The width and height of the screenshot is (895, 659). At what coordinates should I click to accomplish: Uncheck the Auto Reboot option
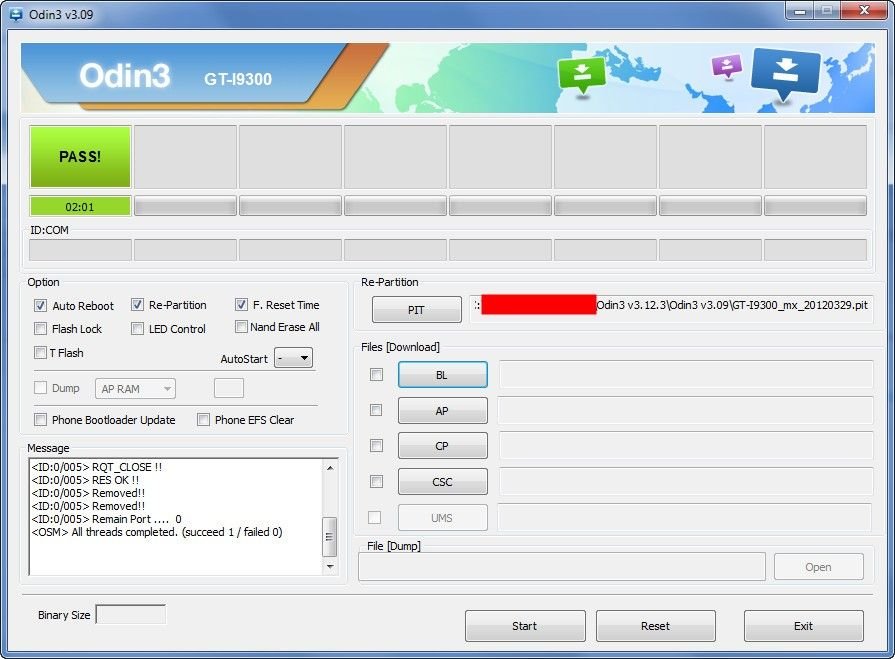(41, 305)
